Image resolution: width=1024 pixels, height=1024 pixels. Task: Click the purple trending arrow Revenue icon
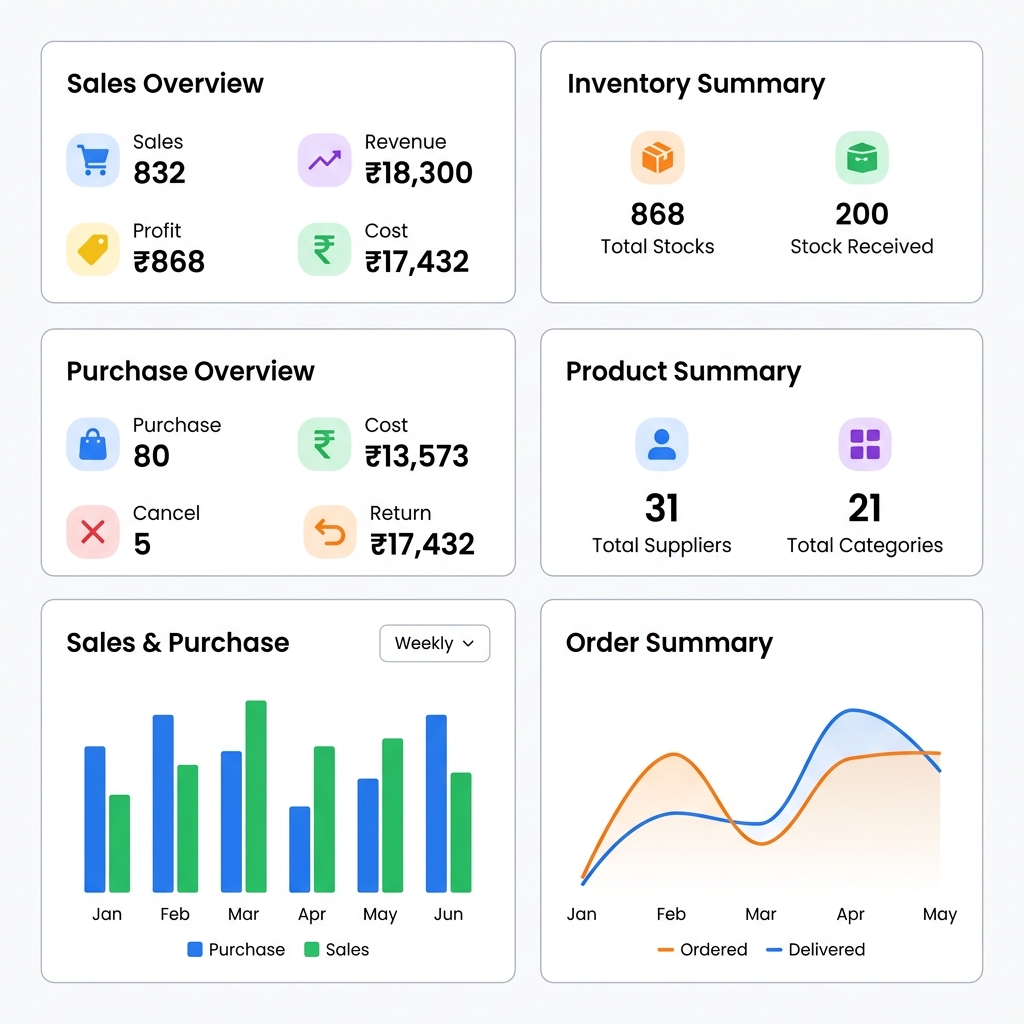[x=325, y=160]
